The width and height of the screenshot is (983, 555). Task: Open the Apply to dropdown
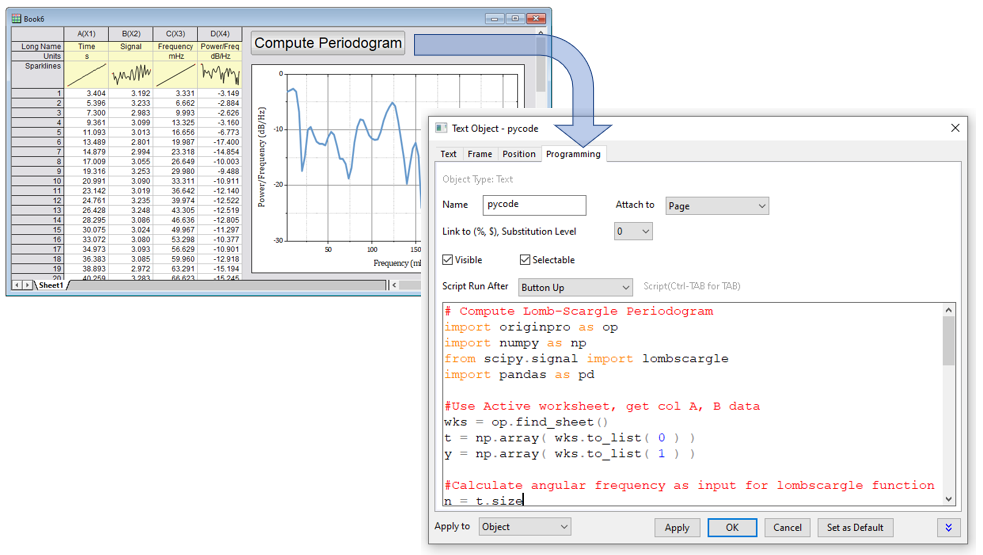point(524,527)
